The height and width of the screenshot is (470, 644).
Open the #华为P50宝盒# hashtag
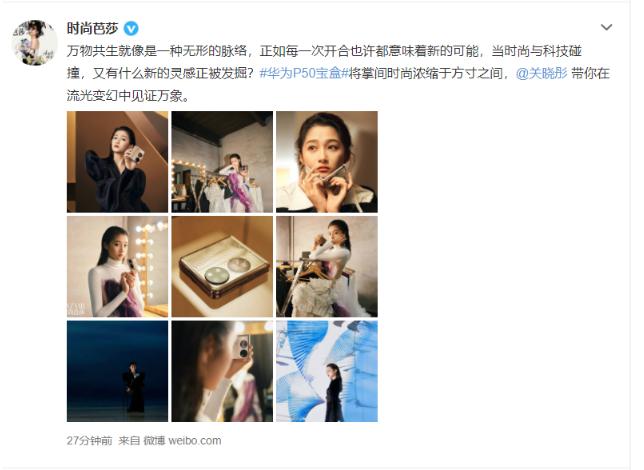coord(304,74)
